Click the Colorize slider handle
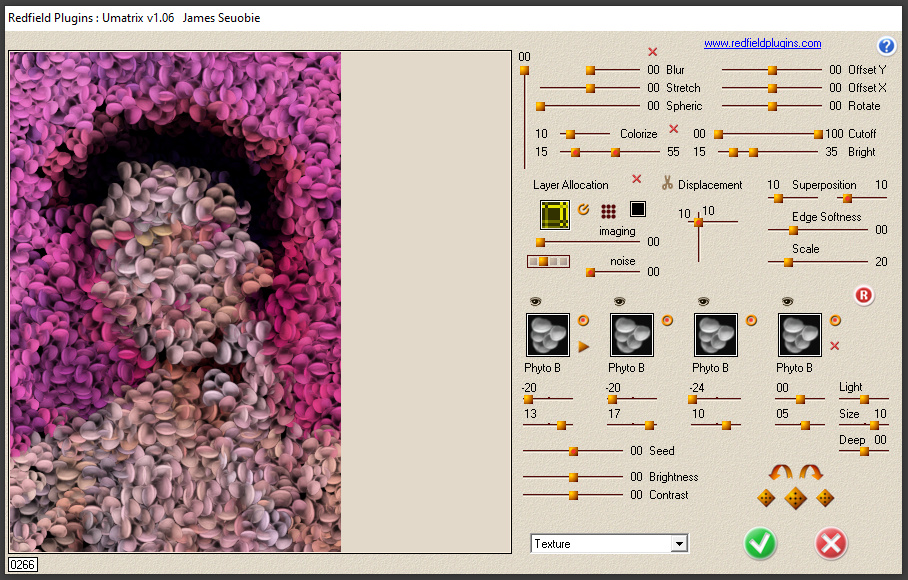The width and height of the screenshot is (908, 580). pyautogui.click(x=570, y=134)
